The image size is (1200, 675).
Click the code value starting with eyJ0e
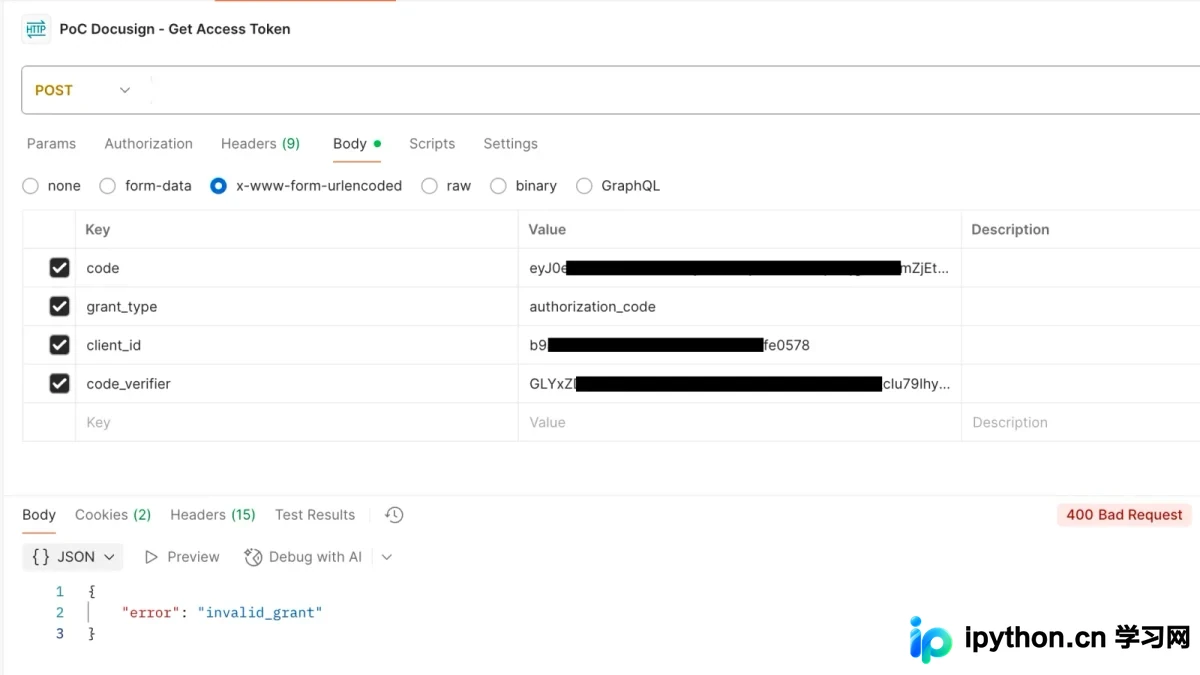739,268
